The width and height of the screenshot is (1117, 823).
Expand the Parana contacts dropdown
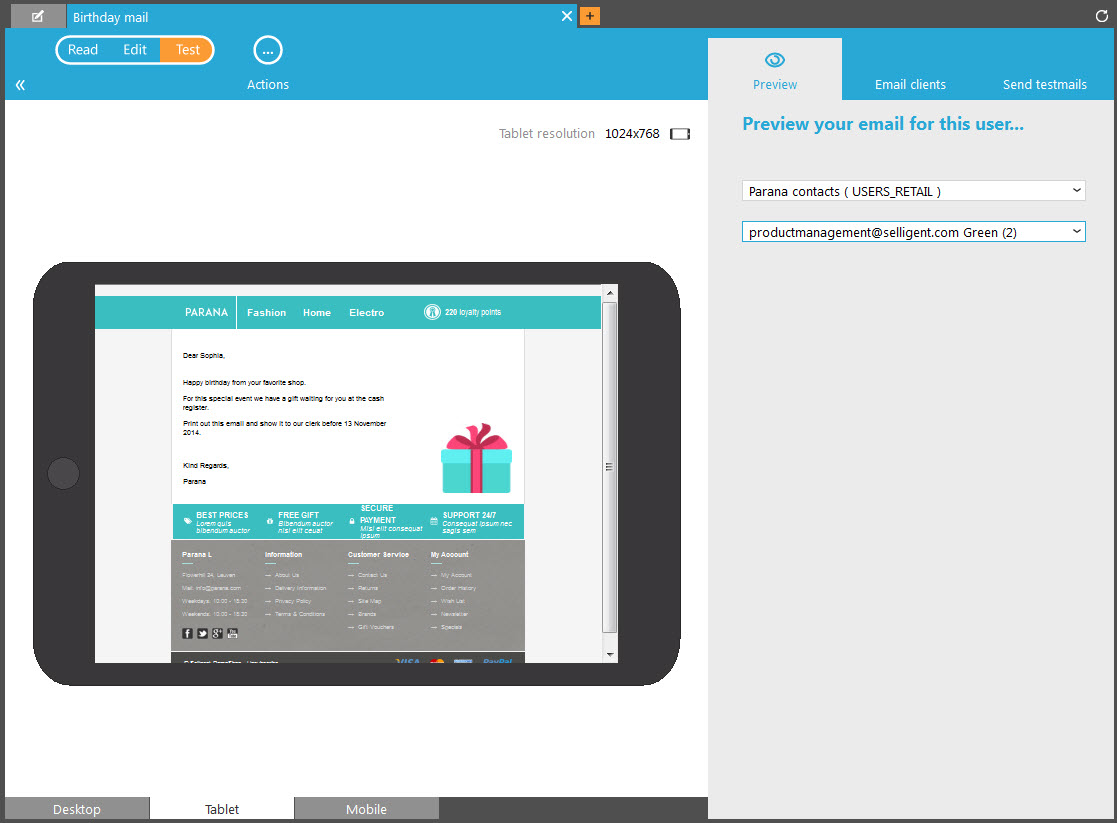(913, 191)
